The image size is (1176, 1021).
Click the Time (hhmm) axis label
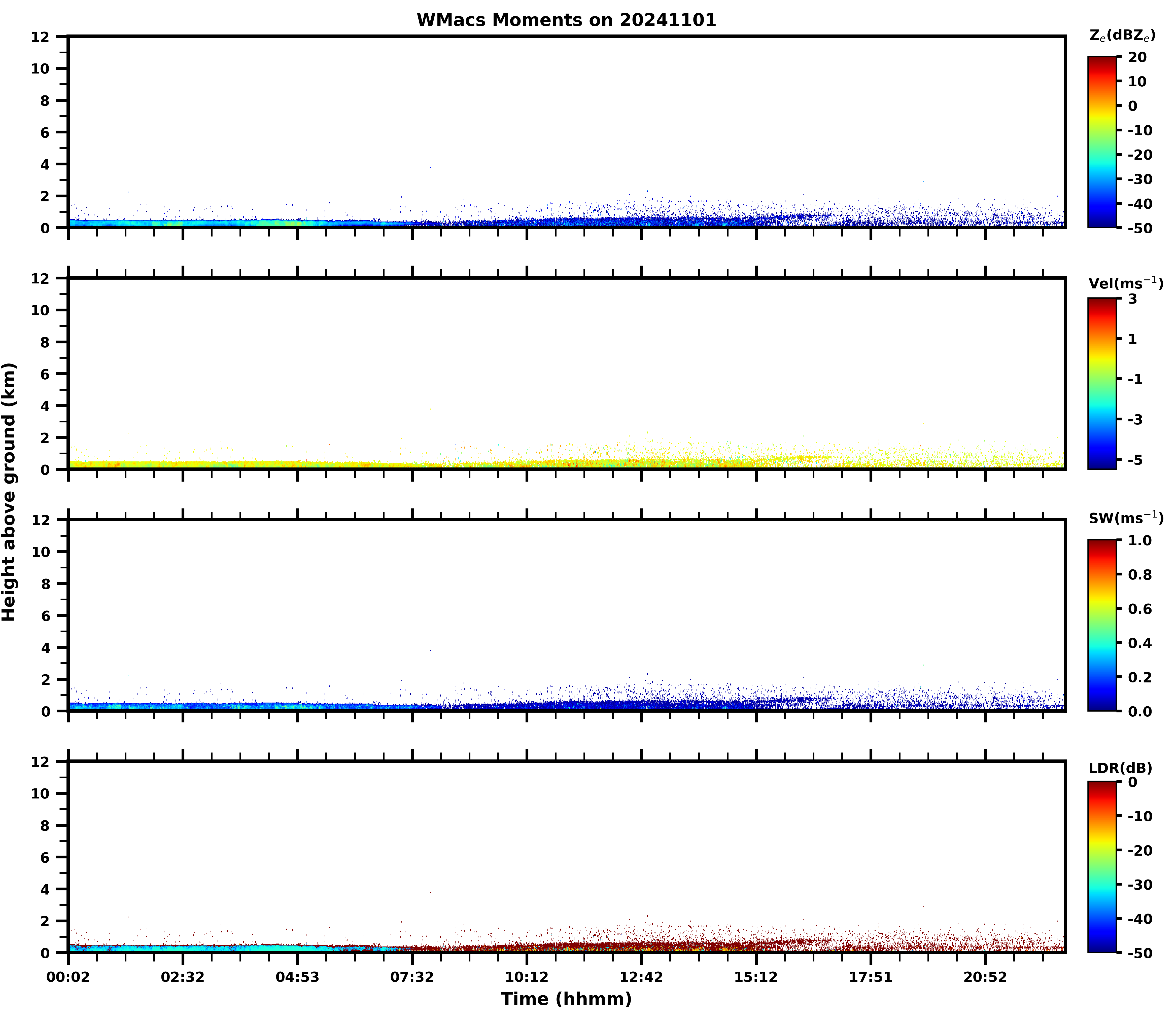[566, 999]
